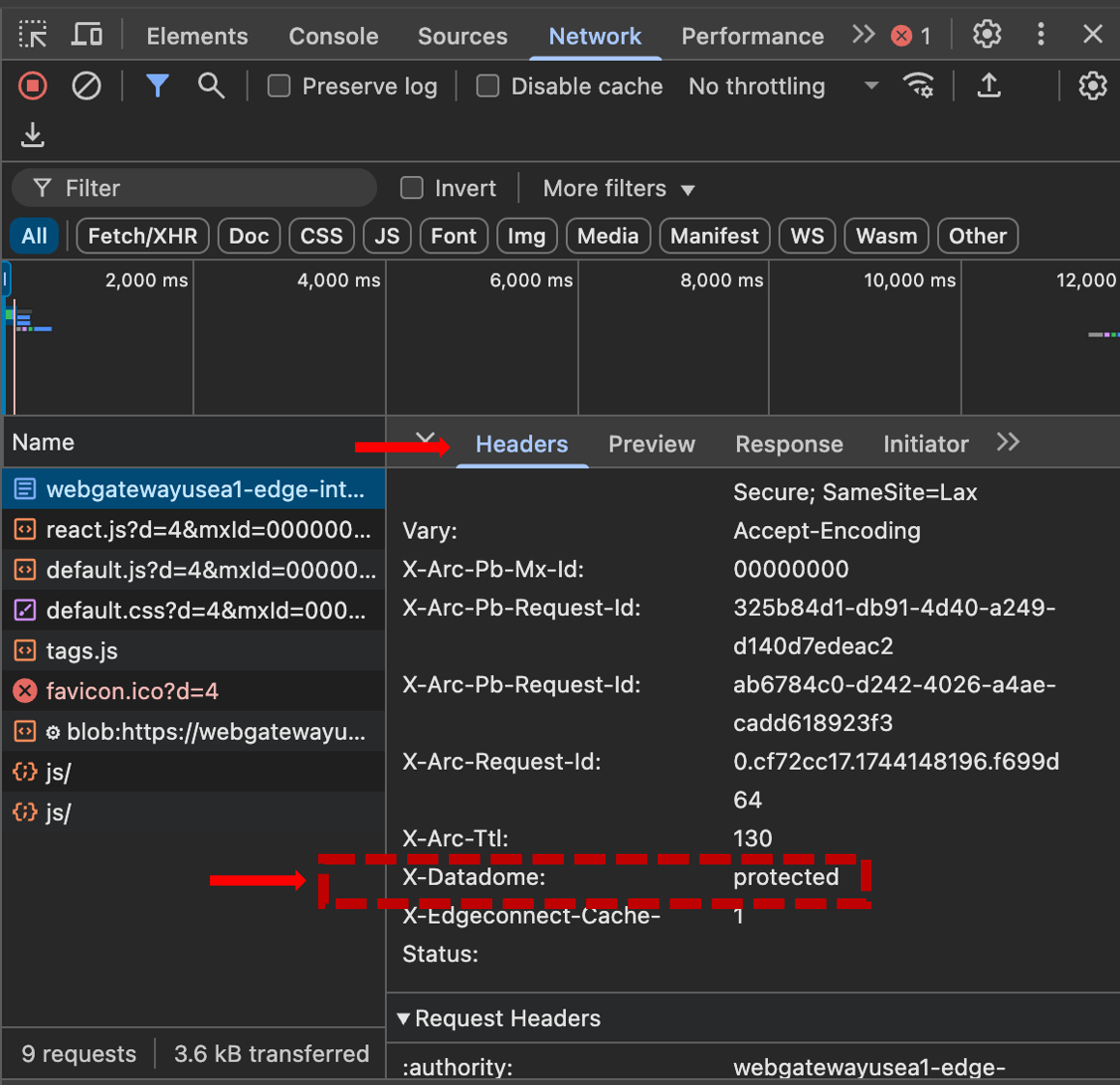Import HAR file upload icon
The height and width of the screenshot is (1085, 1120).
click(988, 86)
